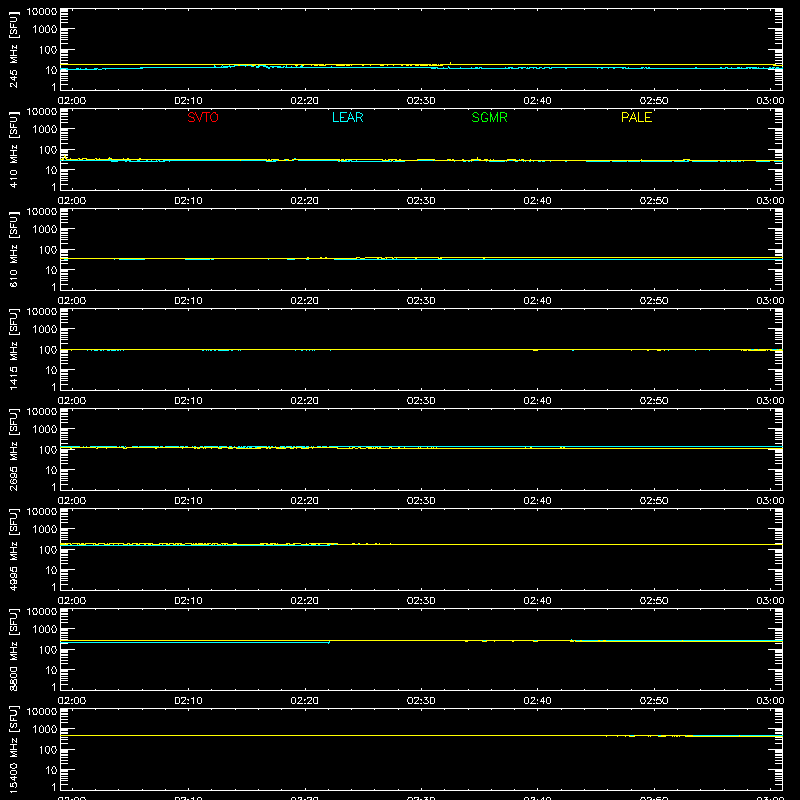Select the 610 MHz [SFU] axis label

point(13,249)
